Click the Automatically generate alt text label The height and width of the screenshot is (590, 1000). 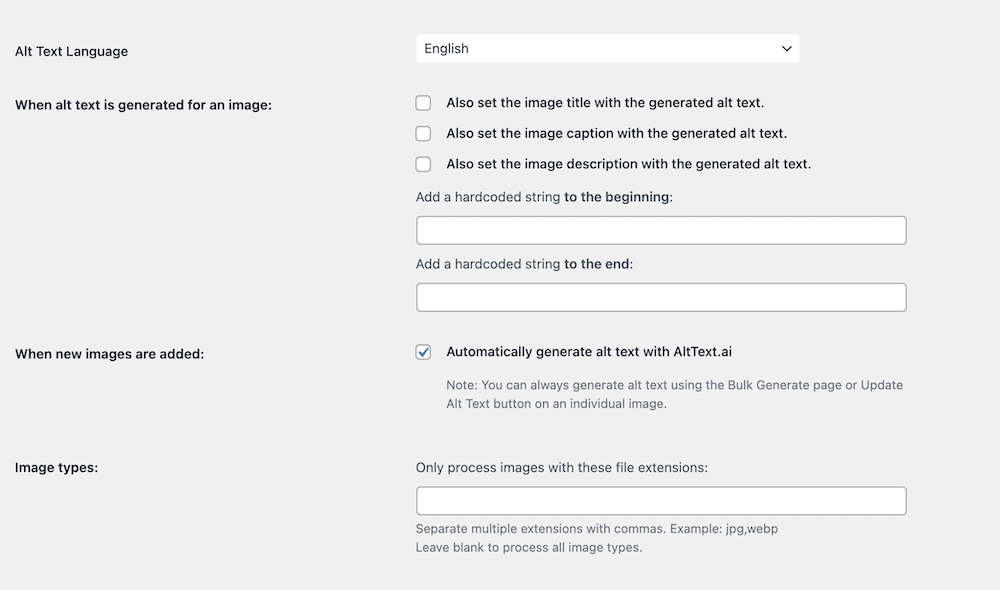coord(586,352)
